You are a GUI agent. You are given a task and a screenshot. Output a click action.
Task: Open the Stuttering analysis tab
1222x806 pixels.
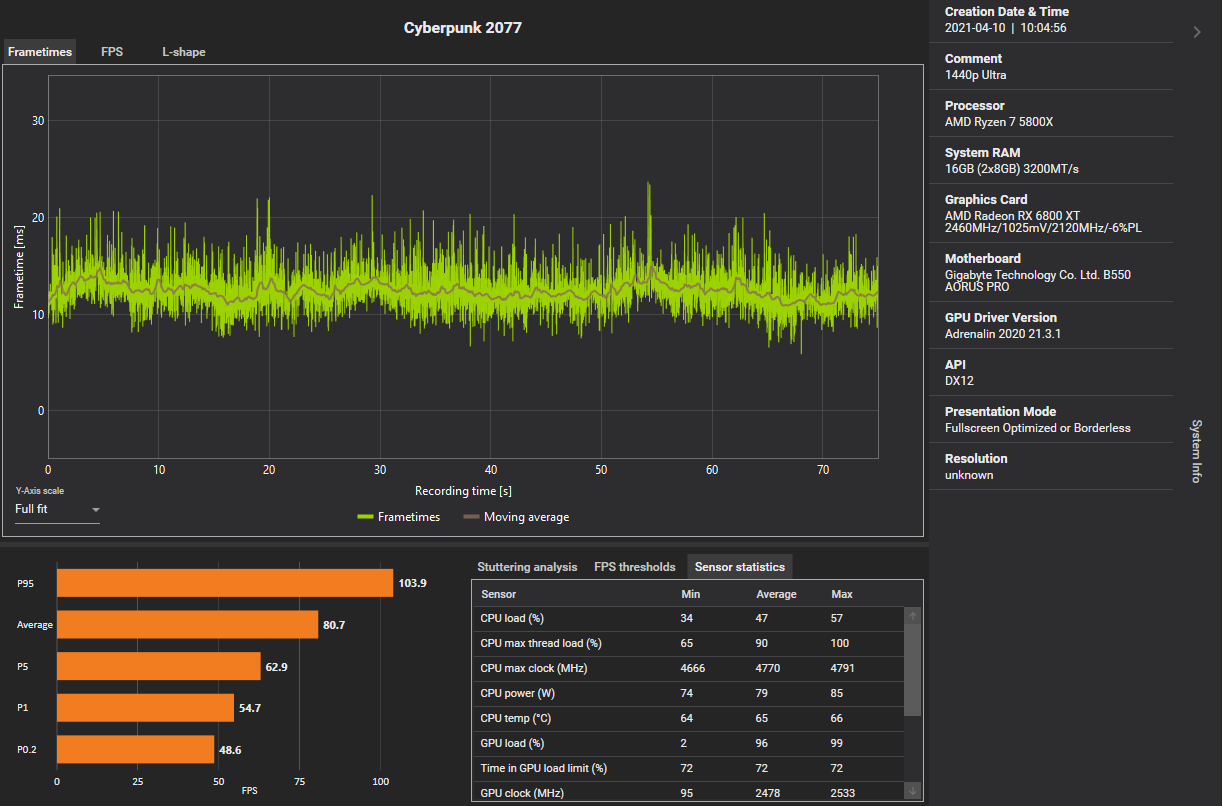527,567
